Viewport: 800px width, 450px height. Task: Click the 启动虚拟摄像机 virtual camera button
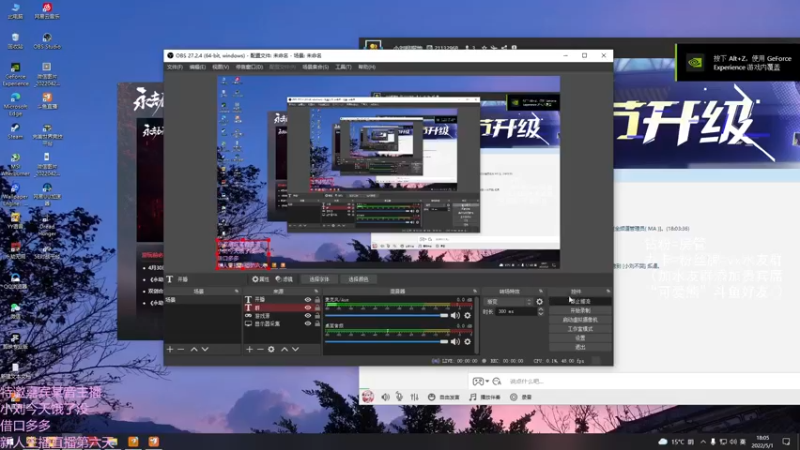tap(580, 320)
